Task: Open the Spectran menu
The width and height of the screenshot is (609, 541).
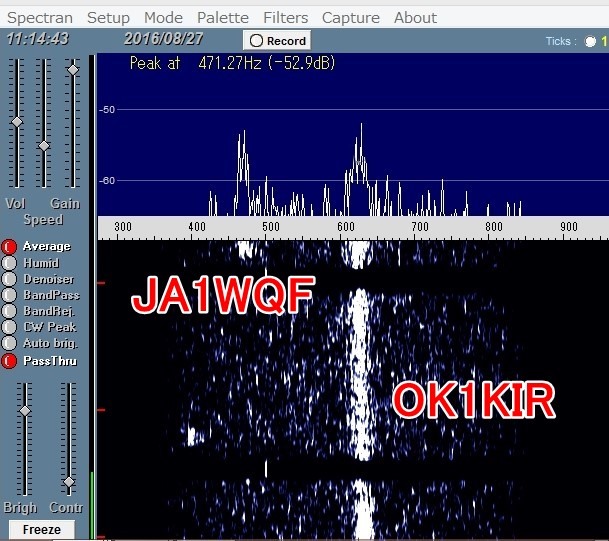Action: pos(40,18)
